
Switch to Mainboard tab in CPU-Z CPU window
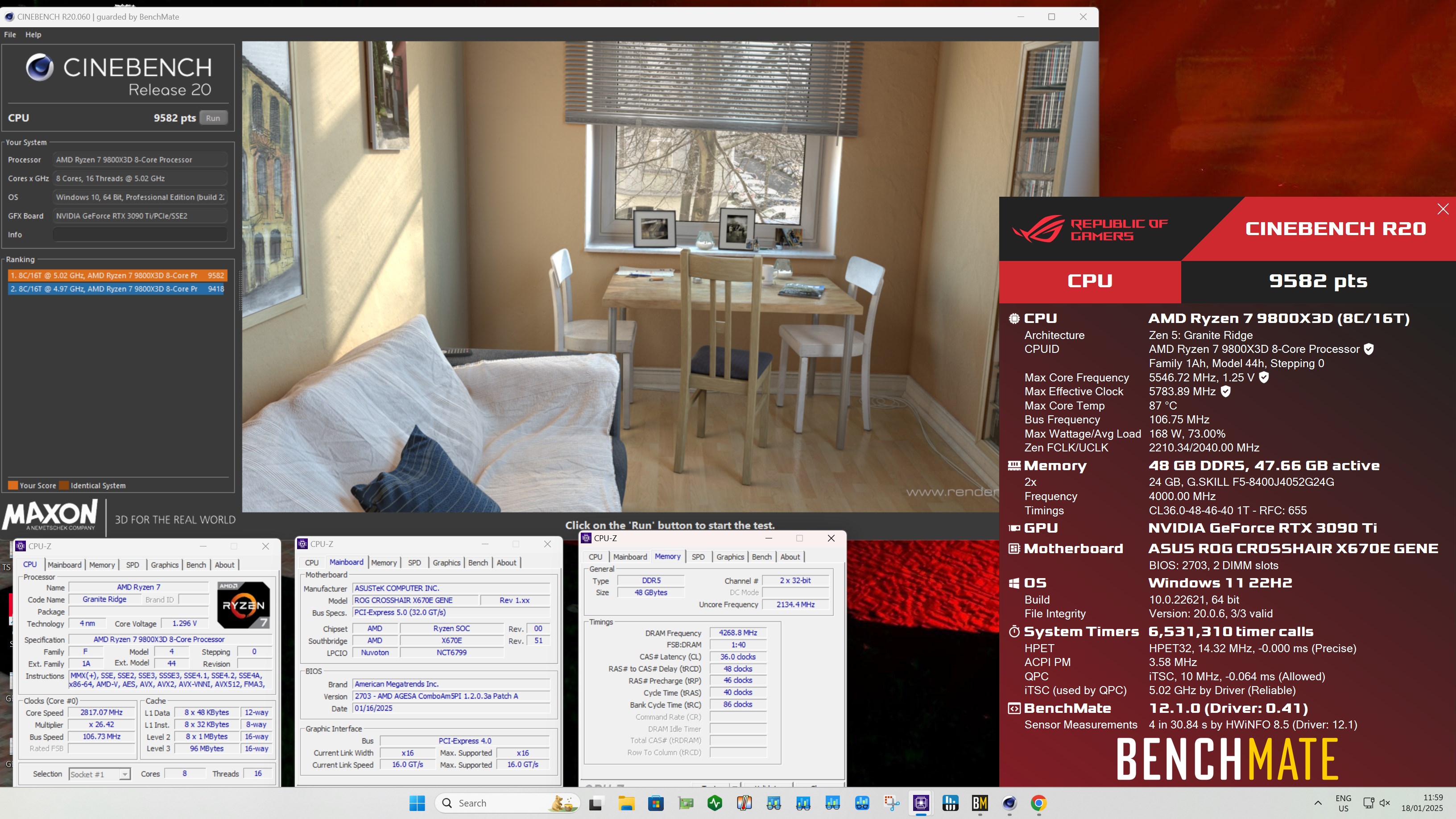pyautogui.click(x=64, y=565)
